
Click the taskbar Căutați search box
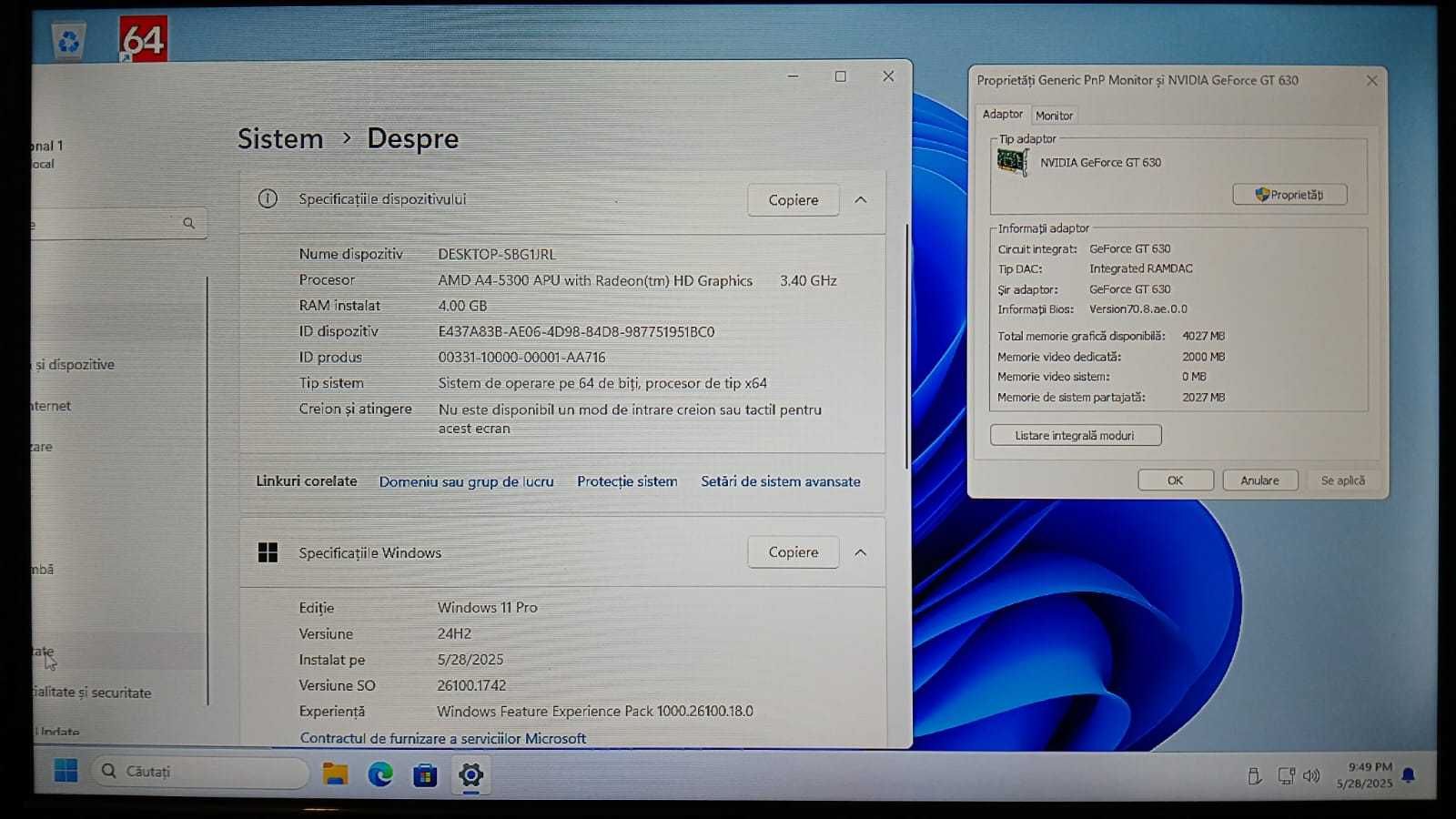pos(200,772)
